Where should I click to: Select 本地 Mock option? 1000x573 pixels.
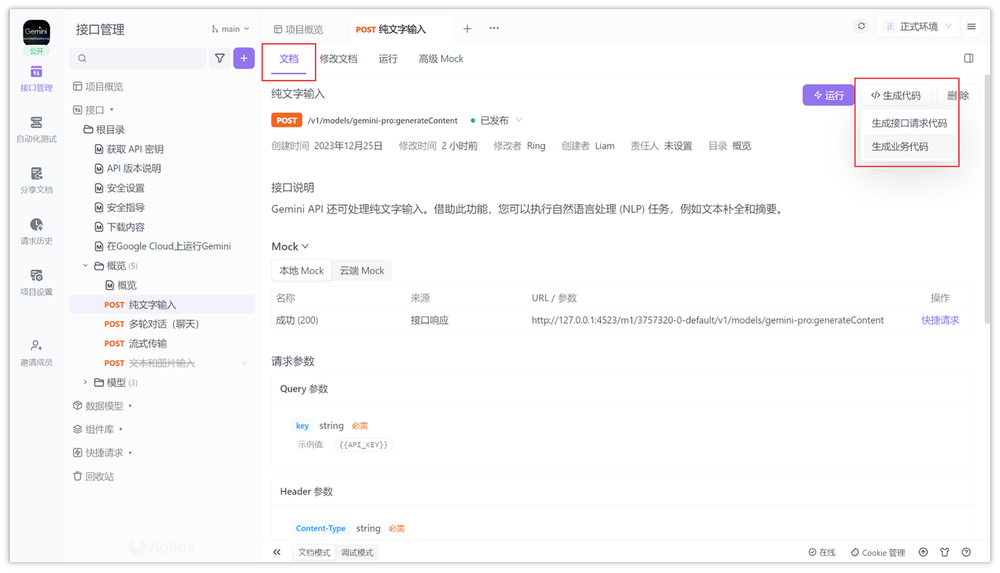[301, 271]
